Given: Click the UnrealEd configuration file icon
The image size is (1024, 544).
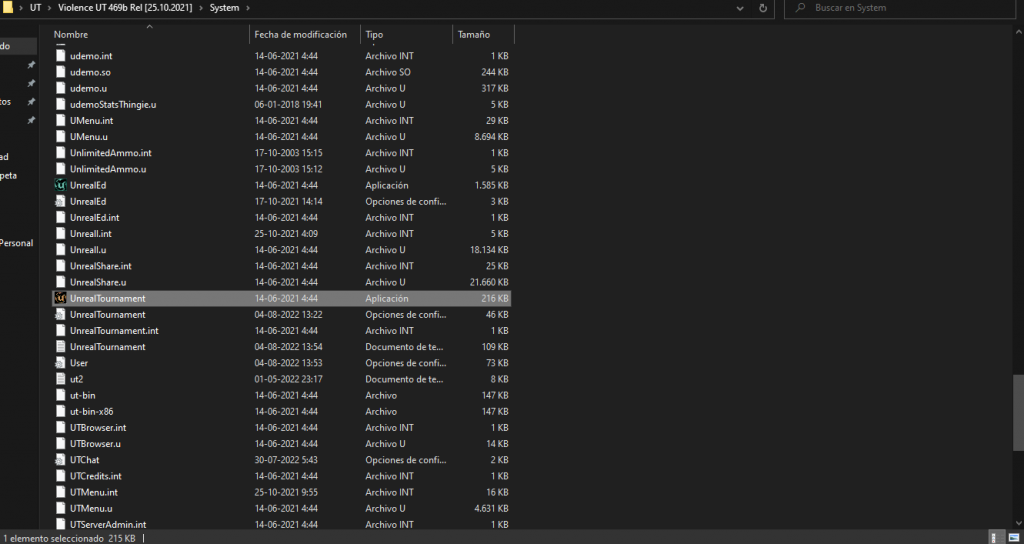Looking at the screenshot, I should pos(61,201).
